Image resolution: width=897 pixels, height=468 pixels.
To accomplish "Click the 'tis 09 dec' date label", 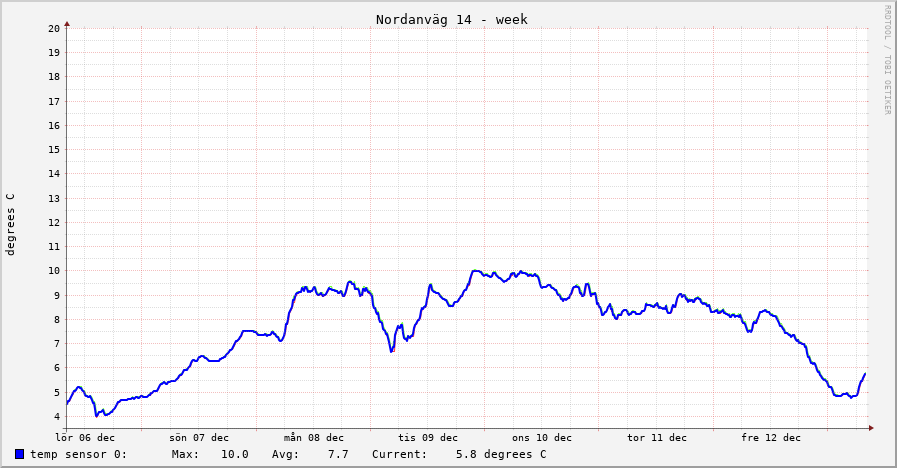I will click(428, 437).
